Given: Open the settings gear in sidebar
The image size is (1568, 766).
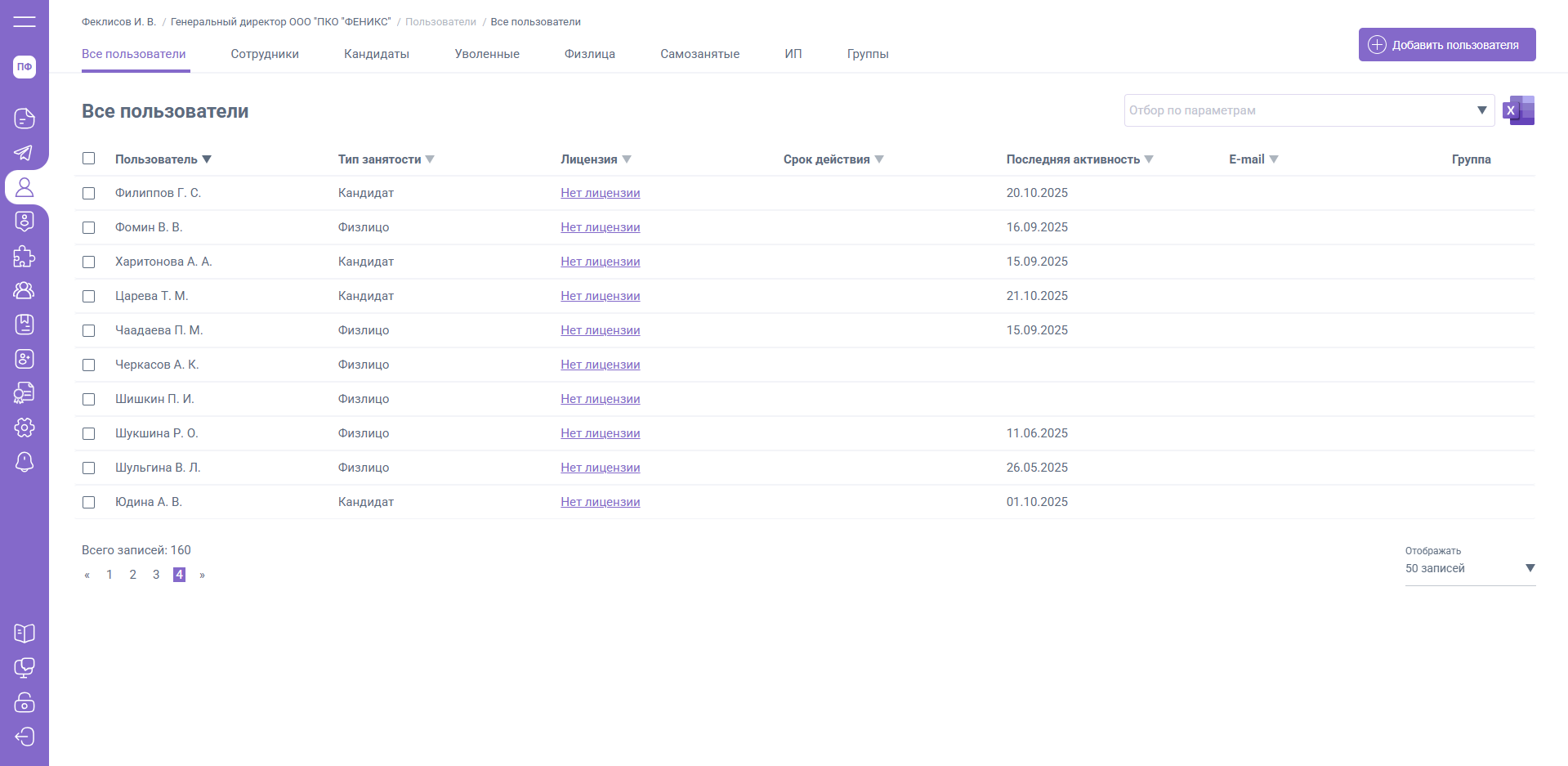Looking at the screenshot, I should point(25,428).
